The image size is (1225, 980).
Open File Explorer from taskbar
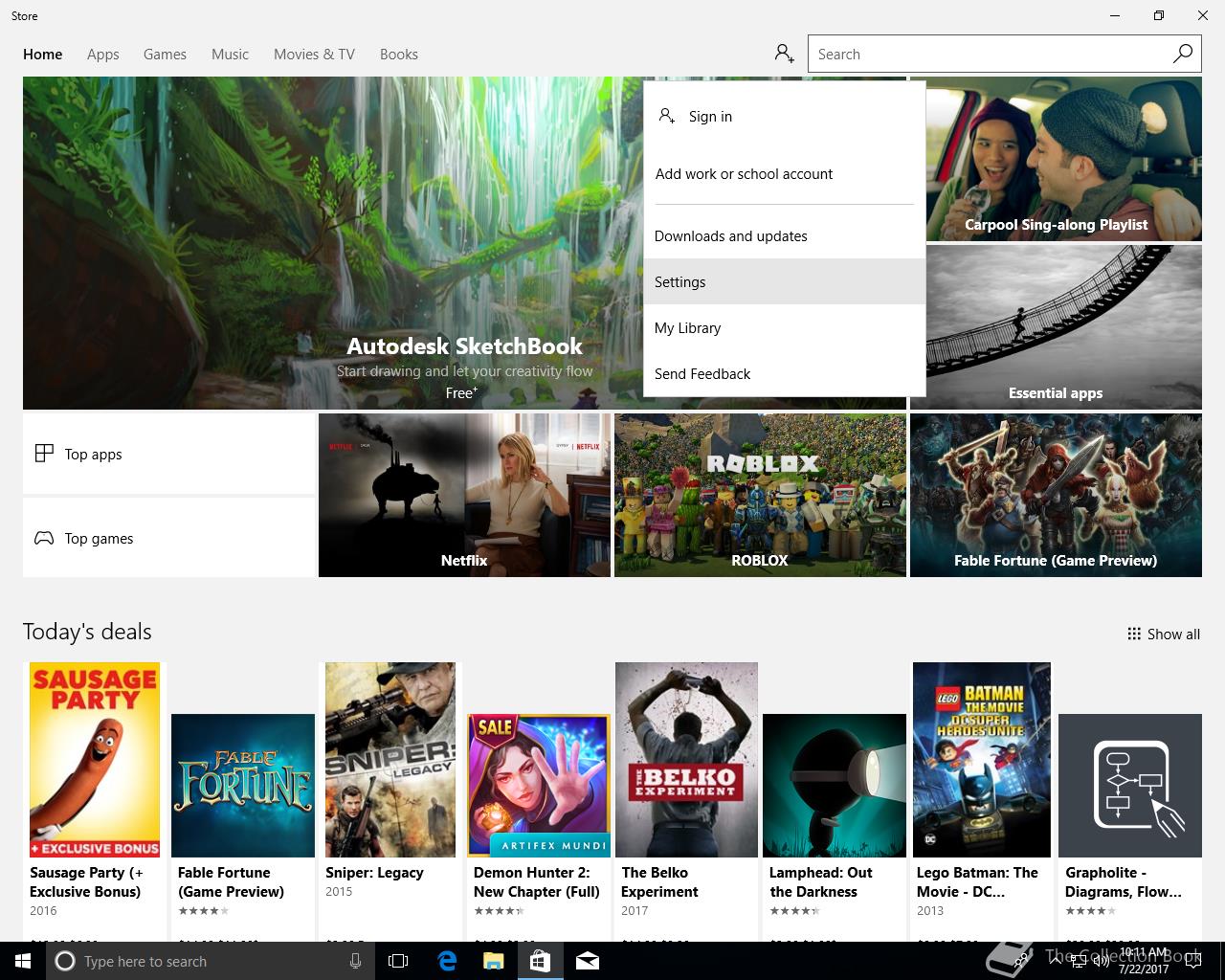pyautogui.click(x=493, y=961)
